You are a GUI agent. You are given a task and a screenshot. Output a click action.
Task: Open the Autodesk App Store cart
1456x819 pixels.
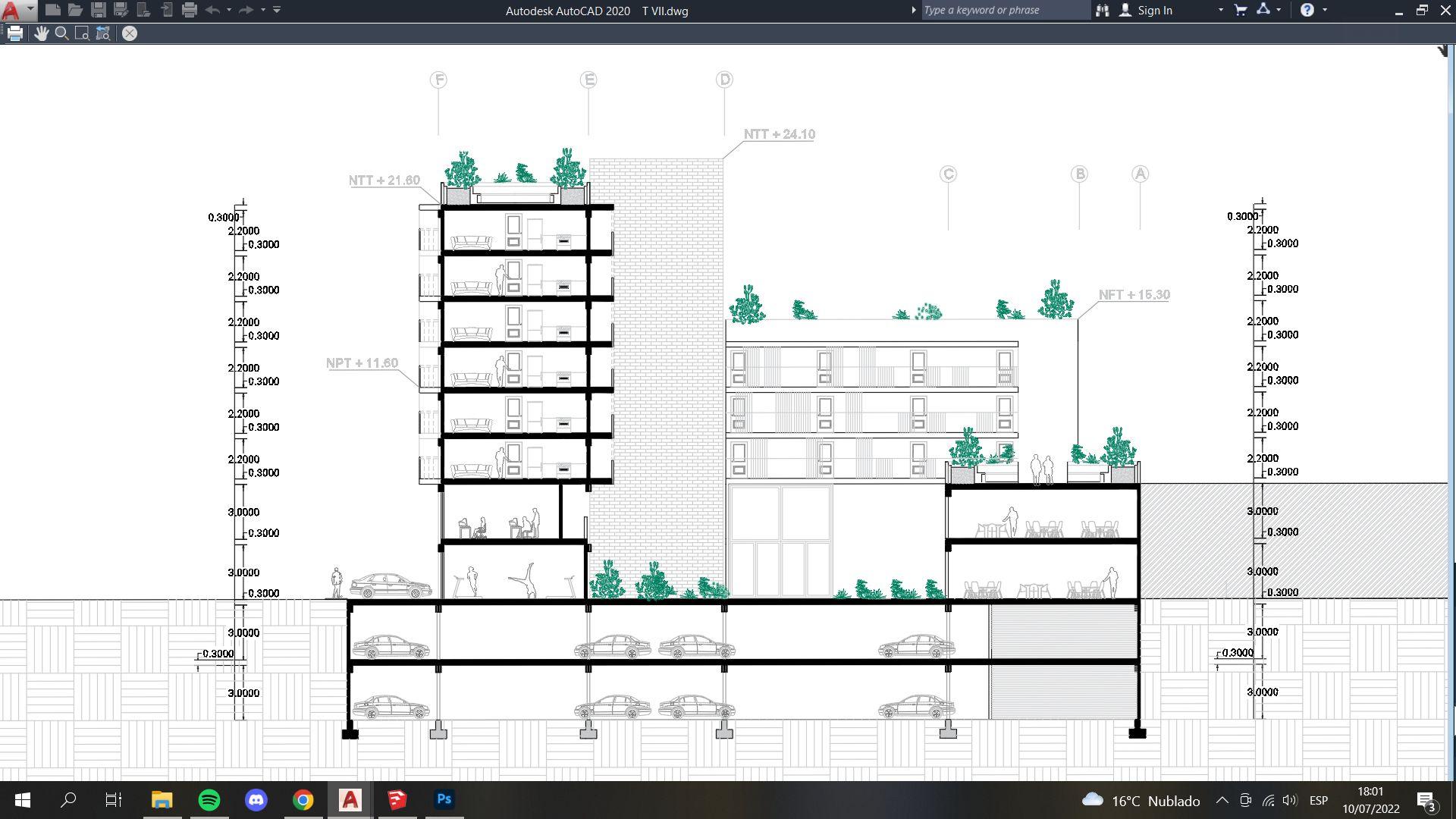pos(1241,10)
